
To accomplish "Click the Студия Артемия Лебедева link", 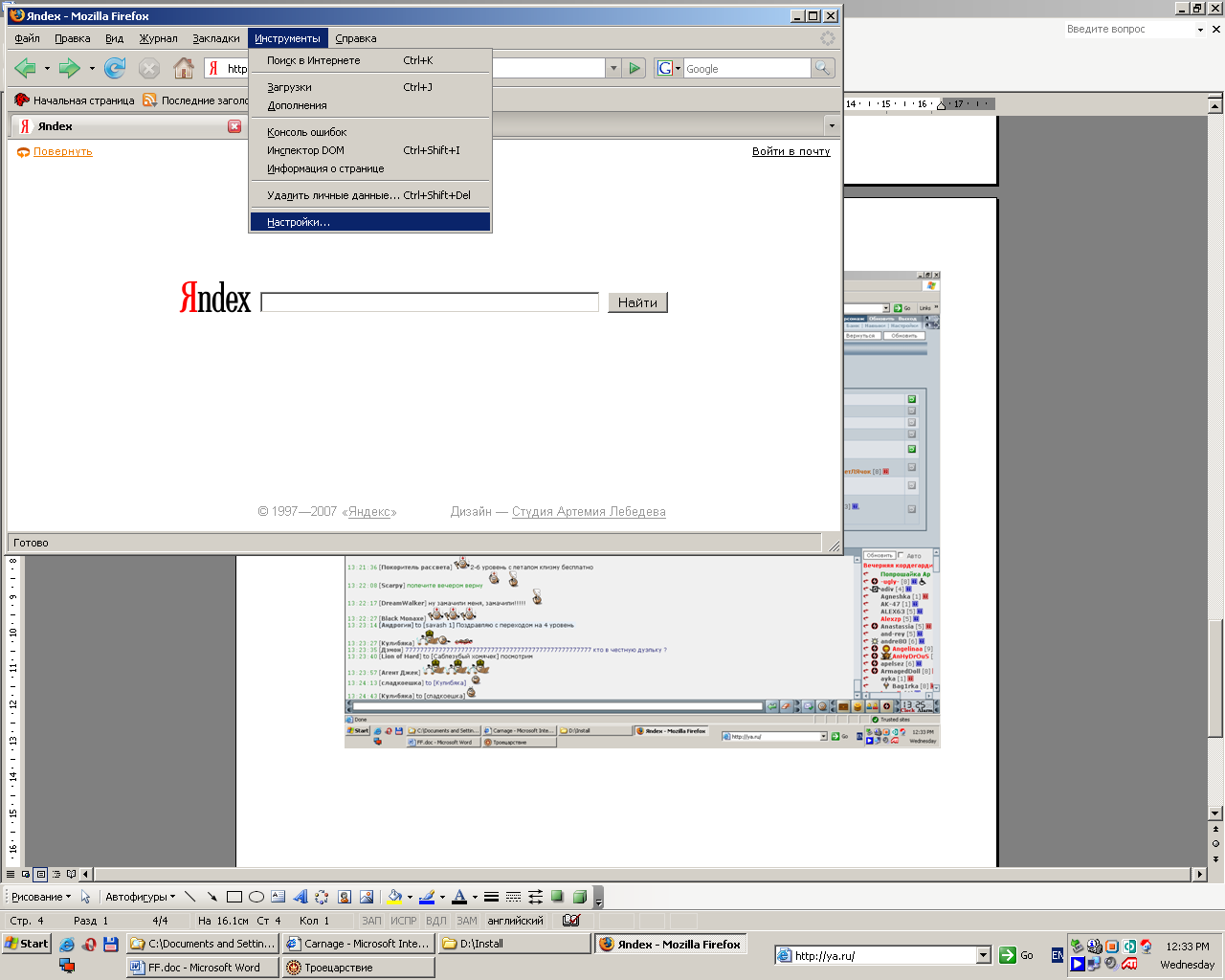I will tap(589, 512).
